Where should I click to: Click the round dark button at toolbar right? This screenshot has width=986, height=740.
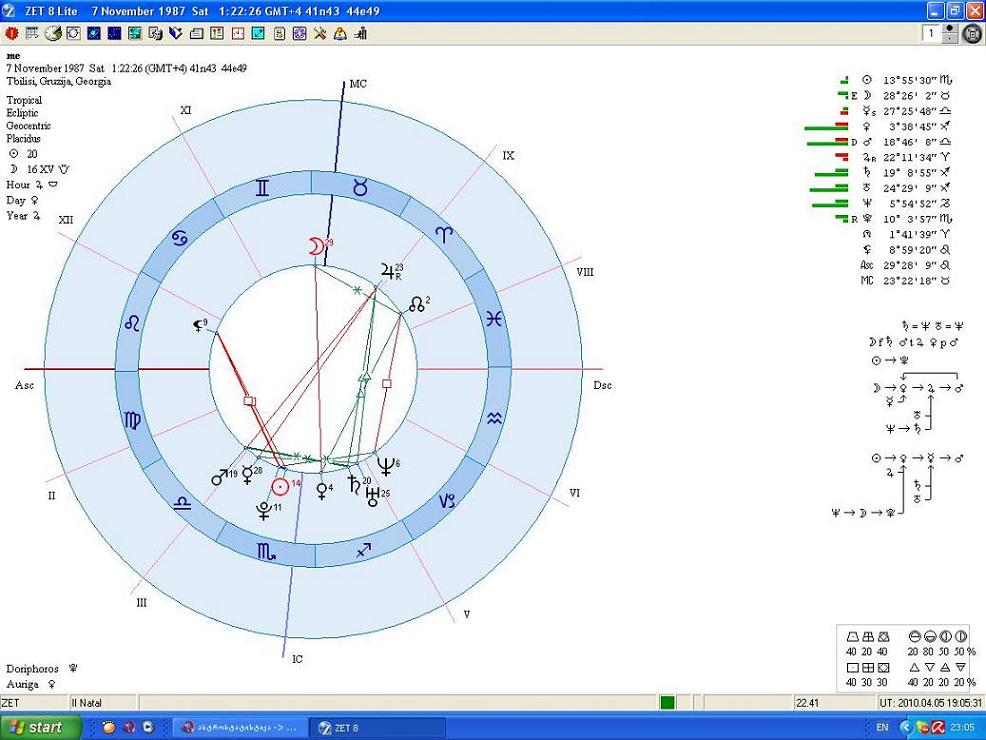pyautogui.click(x=972, y=34)
